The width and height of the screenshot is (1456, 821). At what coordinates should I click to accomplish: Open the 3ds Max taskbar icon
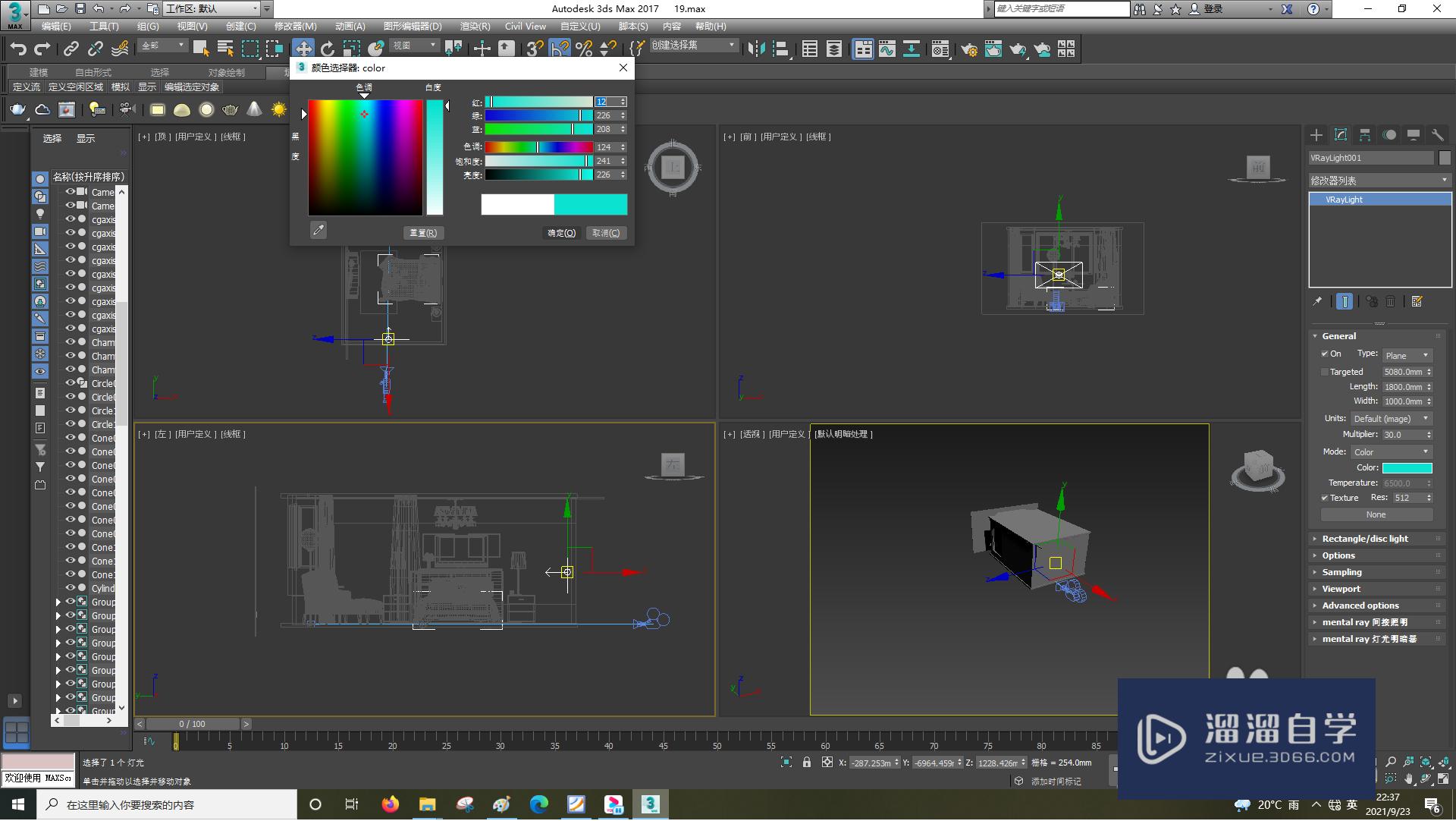click(x=650, y=804)
